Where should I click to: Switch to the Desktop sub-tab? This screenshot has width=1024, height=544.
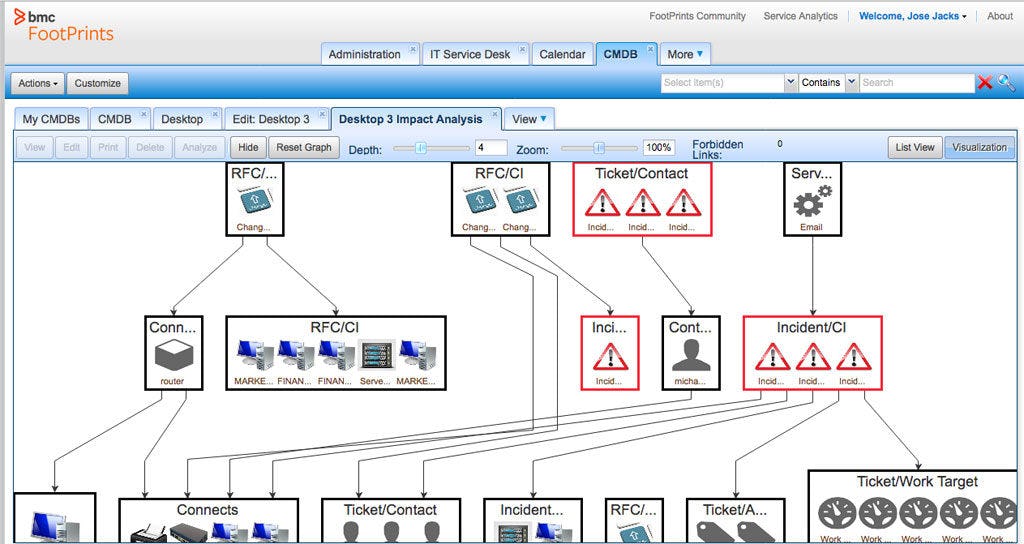click(x=182, y=119)
